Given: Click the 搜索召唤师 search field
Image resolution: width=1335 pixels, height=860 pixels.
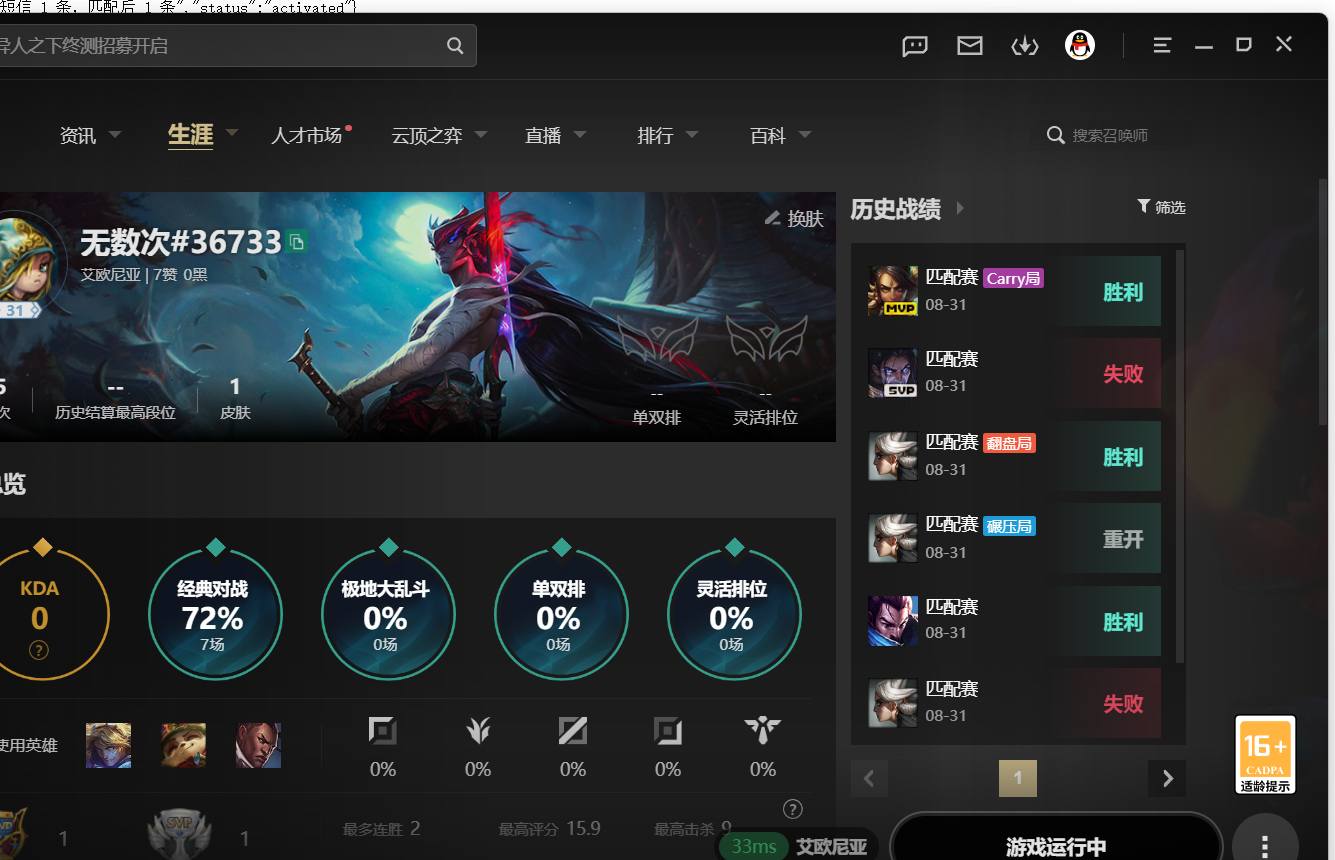Looking at the screenshot, I should (1110, 135).
